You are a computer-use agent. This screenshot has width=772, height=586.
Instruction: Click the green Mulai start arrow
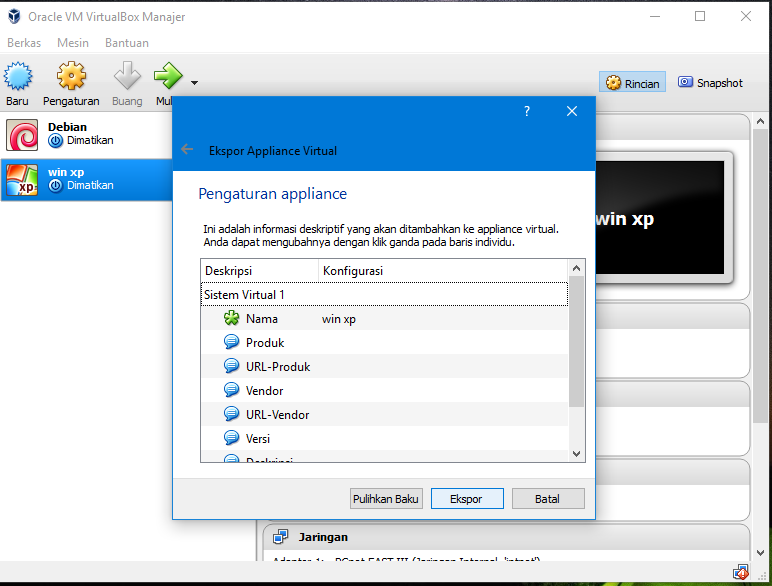point(167,76)
